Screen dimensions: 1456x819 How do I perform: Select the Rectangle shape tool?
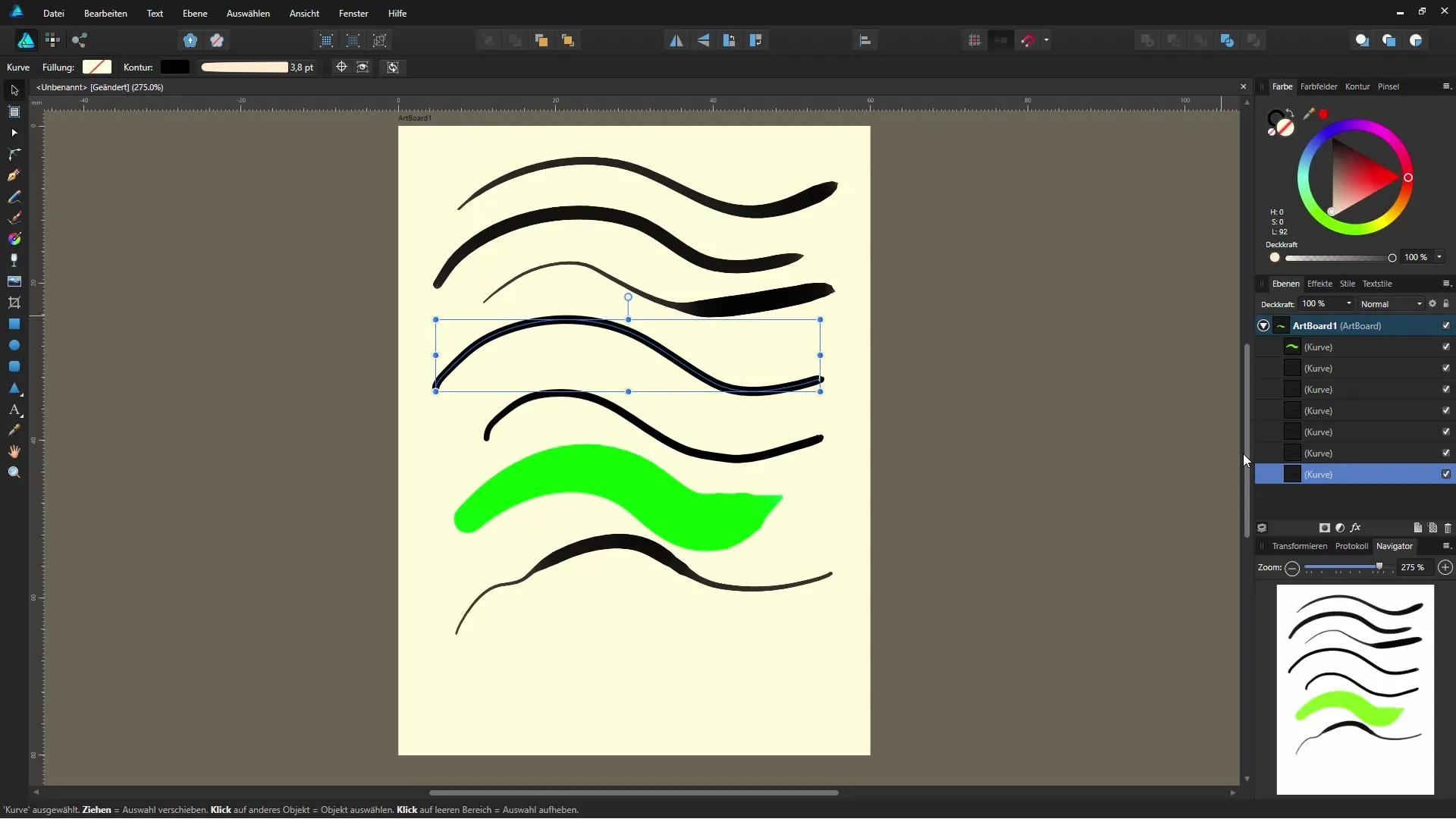[14, 324]
